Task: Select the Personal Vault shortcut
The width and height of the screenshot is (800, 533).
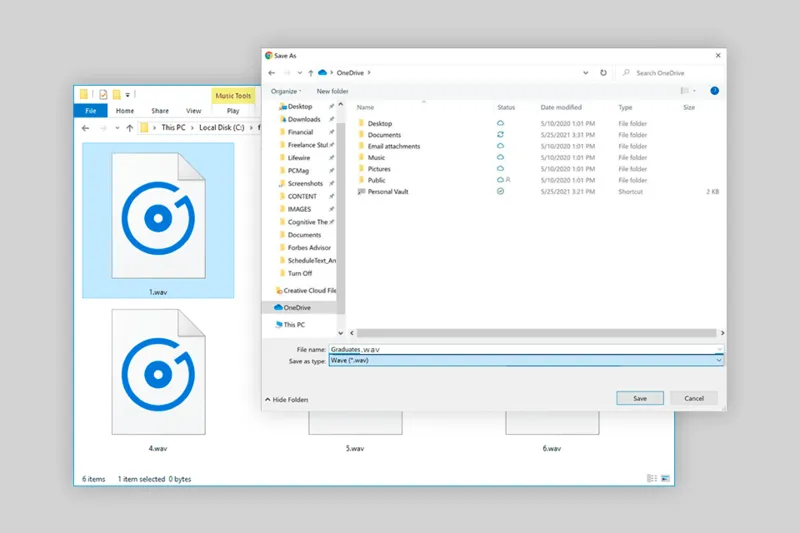Action: click(388, 192)
